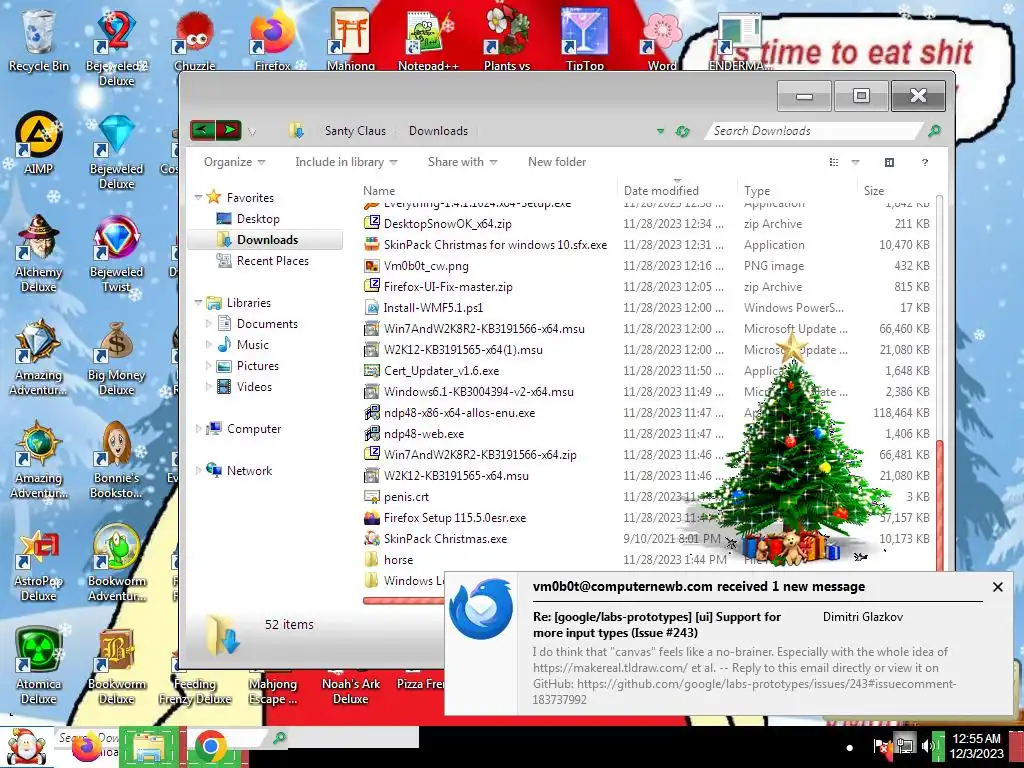
Task: Collapse the Libraries tree group
Action: [199, 302]
